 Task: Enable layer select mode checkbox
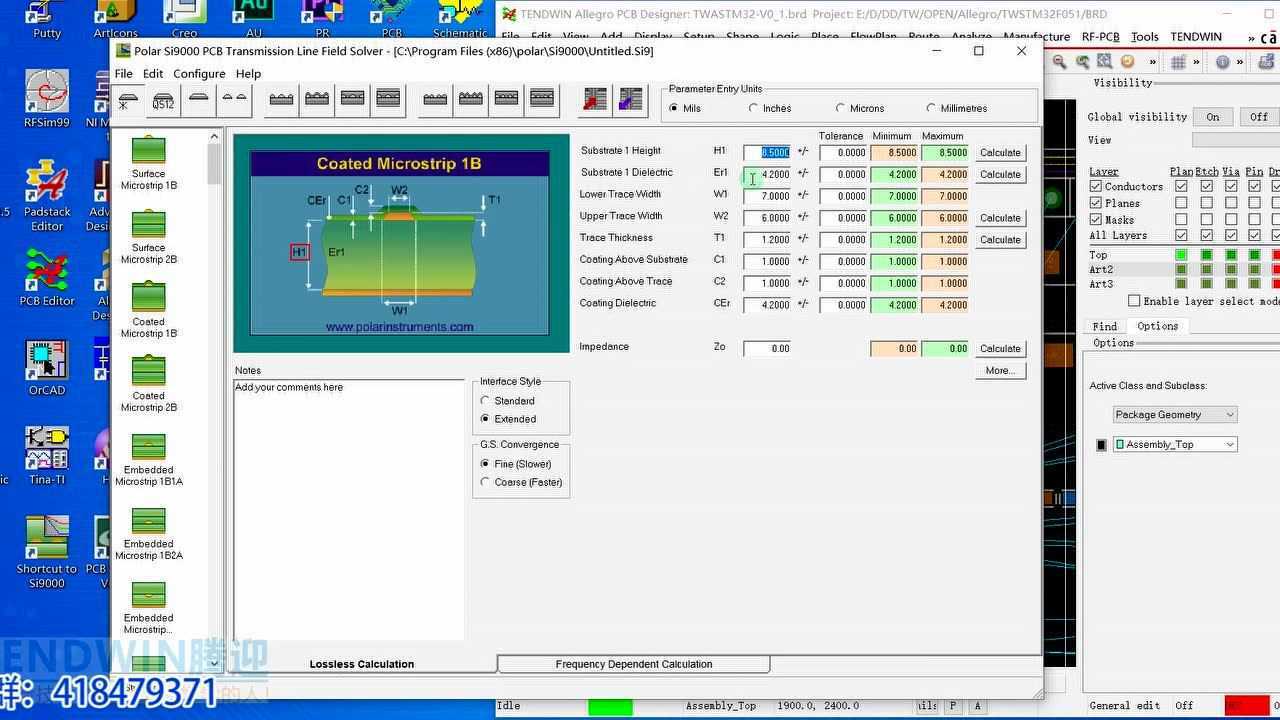[x=1134, y=301]
